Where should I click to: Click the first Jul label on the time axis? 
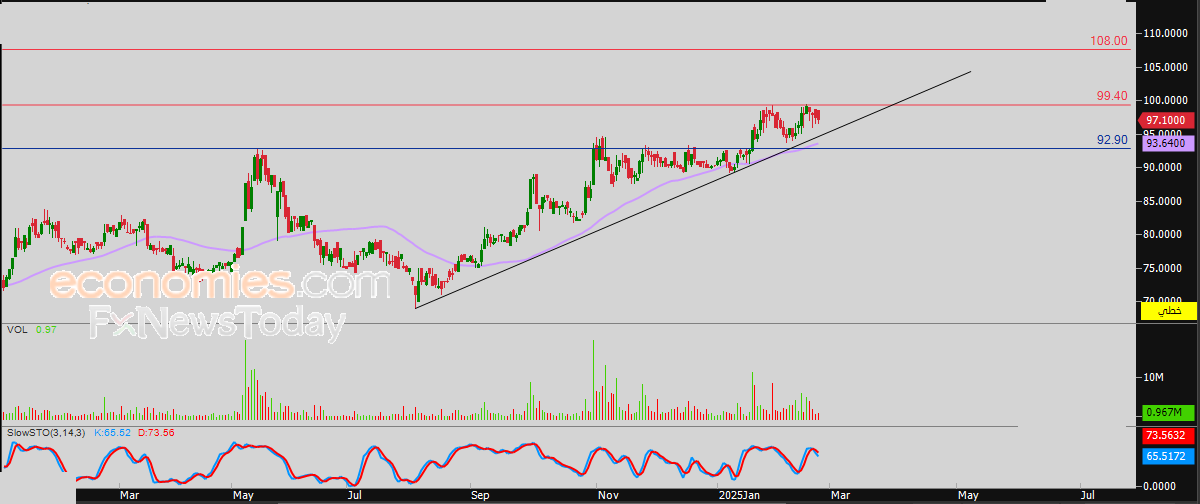pyautogui.click(x=354, y=494)
